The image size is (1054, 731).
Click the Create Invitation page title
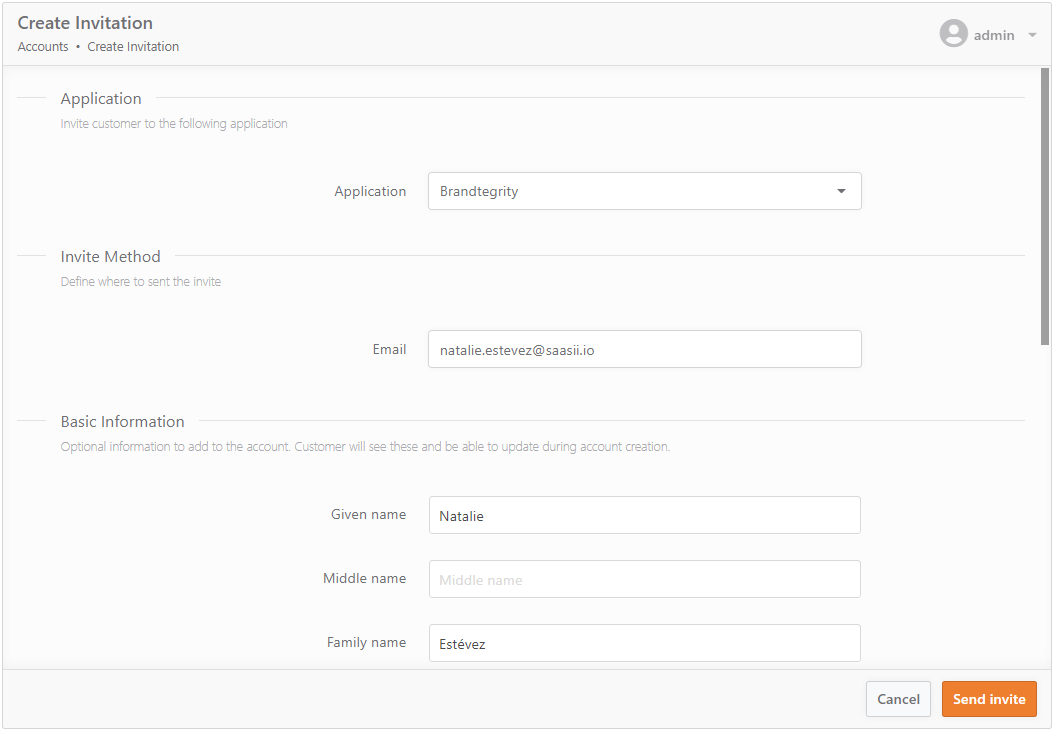85,23
